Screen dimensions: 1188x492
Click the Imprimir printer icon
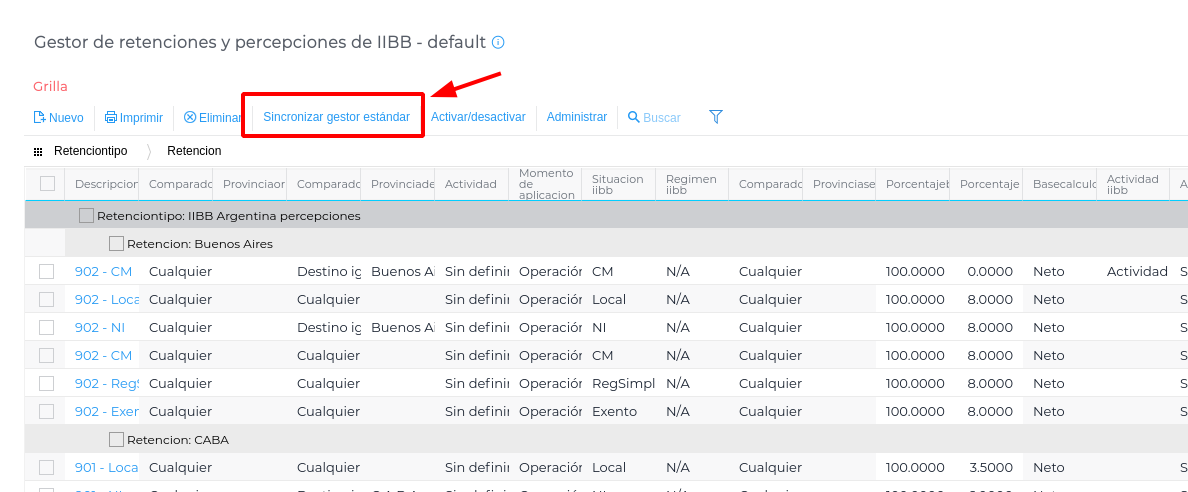pyautogui.click(x=111, y=117)
